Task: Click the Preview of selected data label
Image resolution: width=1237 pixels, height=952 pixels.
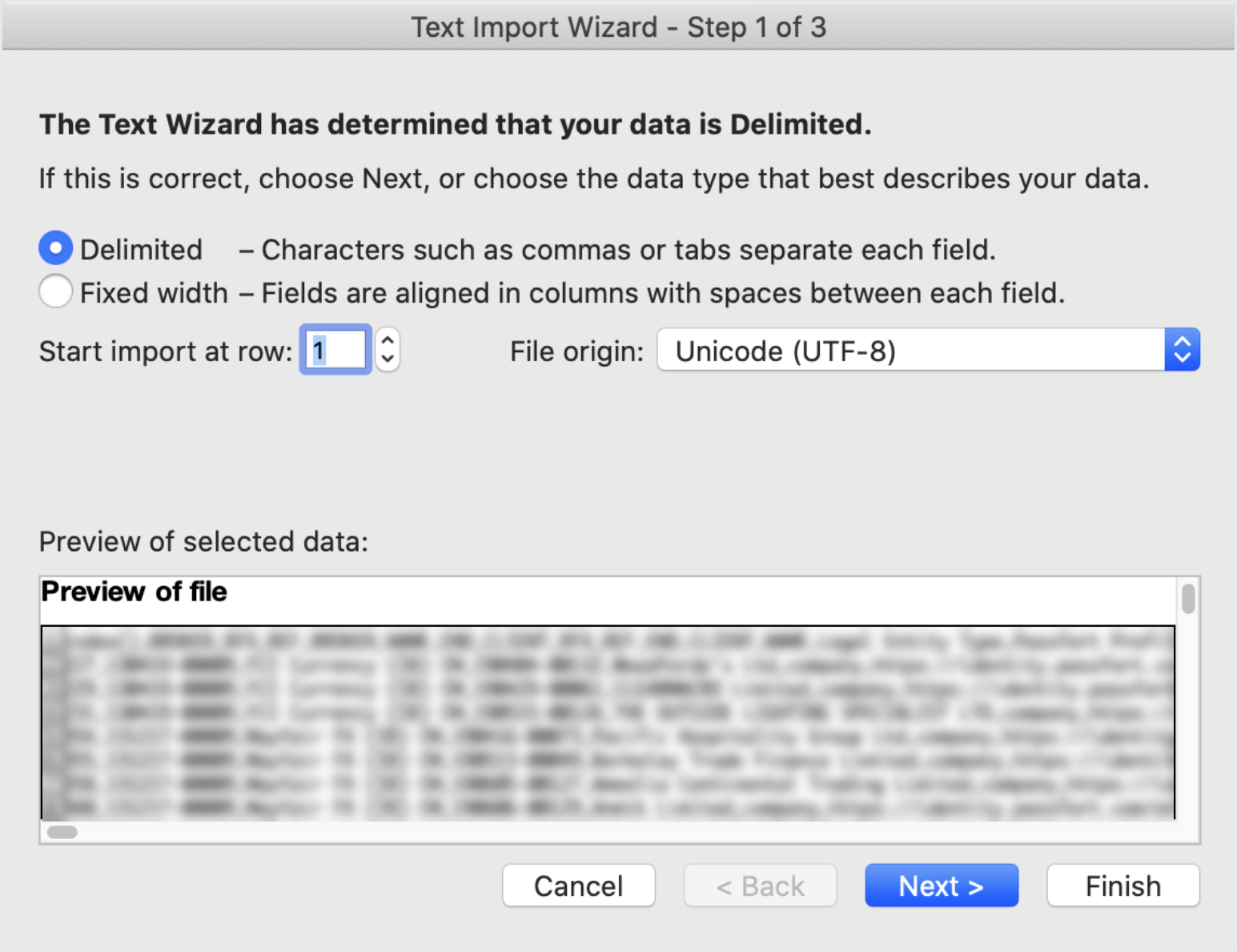Action: coord(203,541)
